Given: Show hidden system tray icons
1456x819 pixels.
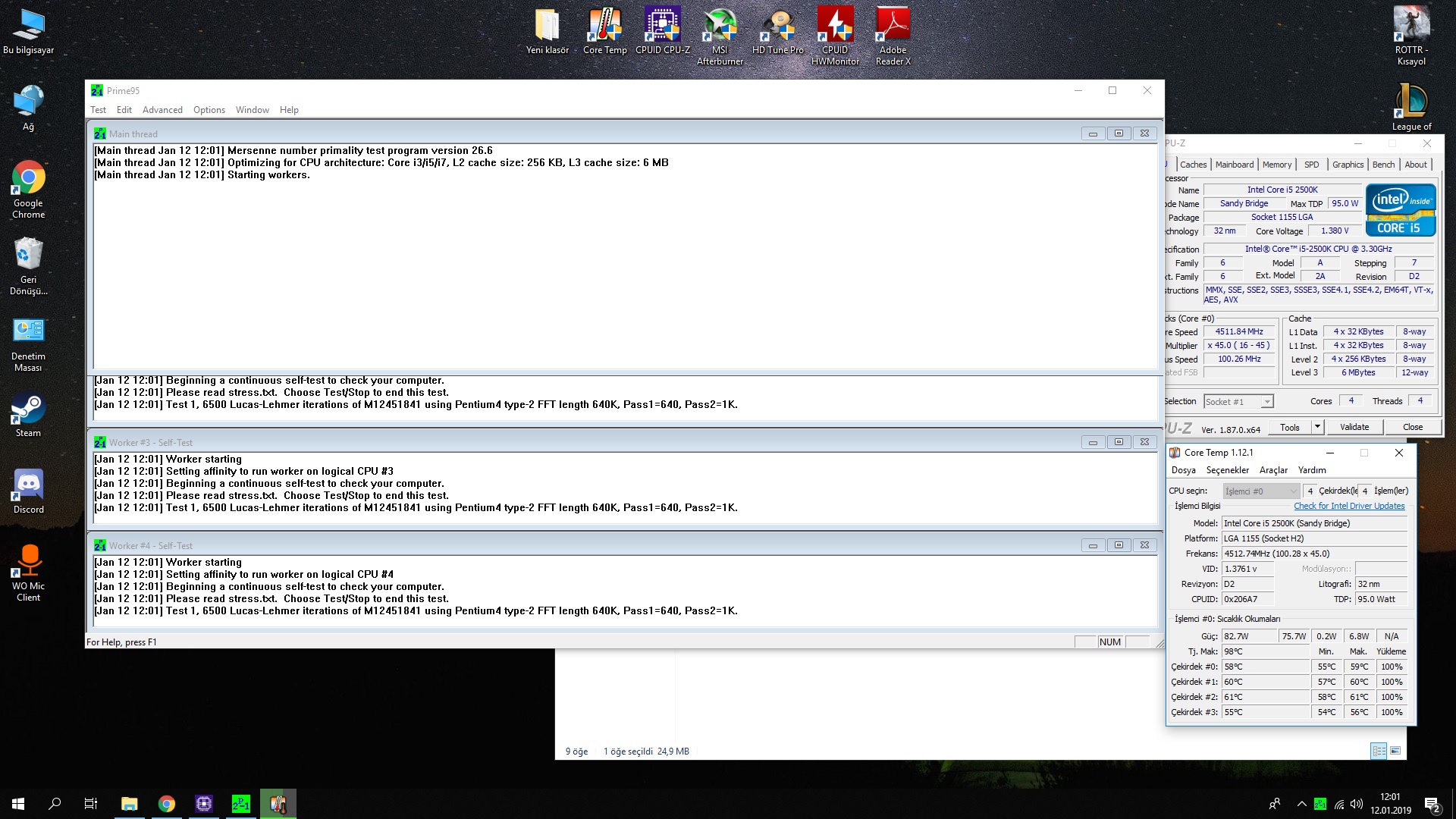Looking at the screenshot, I should pos(1301,804).
